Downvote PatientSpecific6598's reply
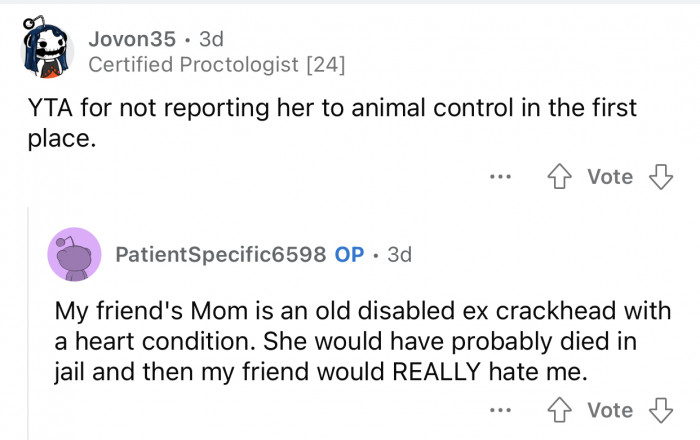The width and height of the screenshot is (700, 440). point(659,411)
